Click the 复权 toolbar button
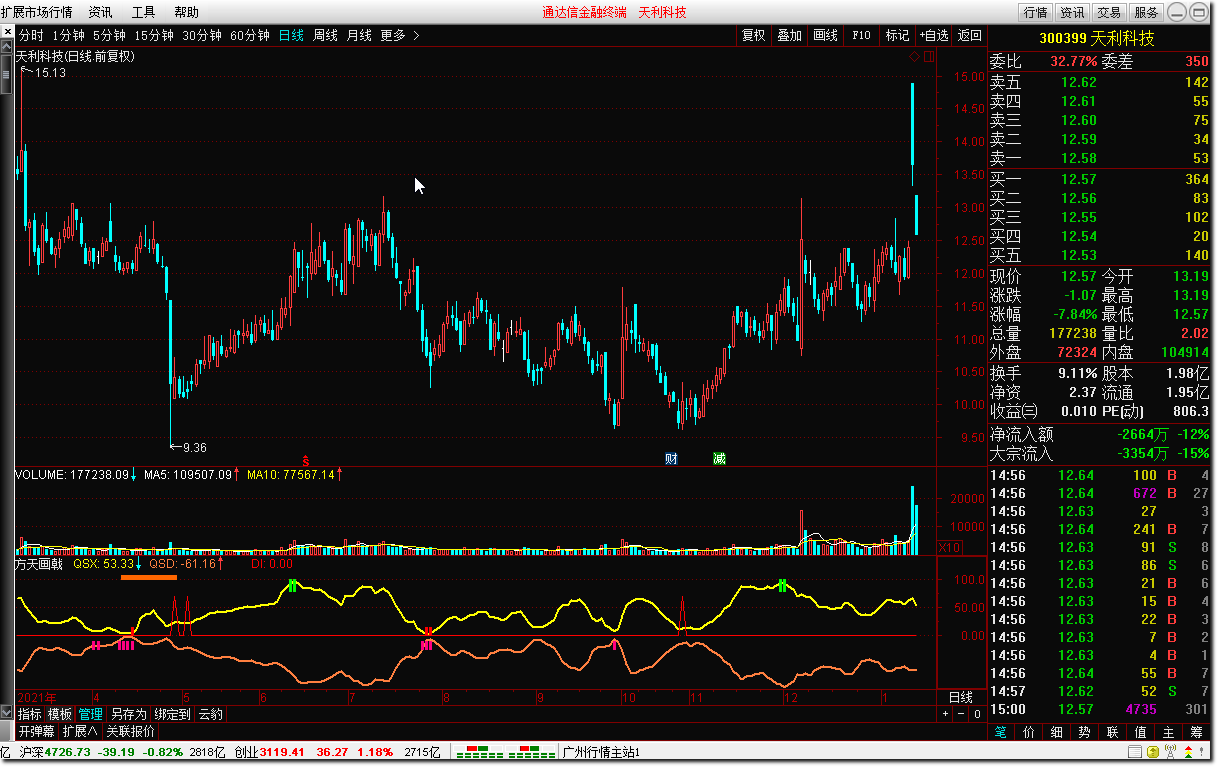Image resolution: width=1219 pixels, height=767 pixels. 753,35
